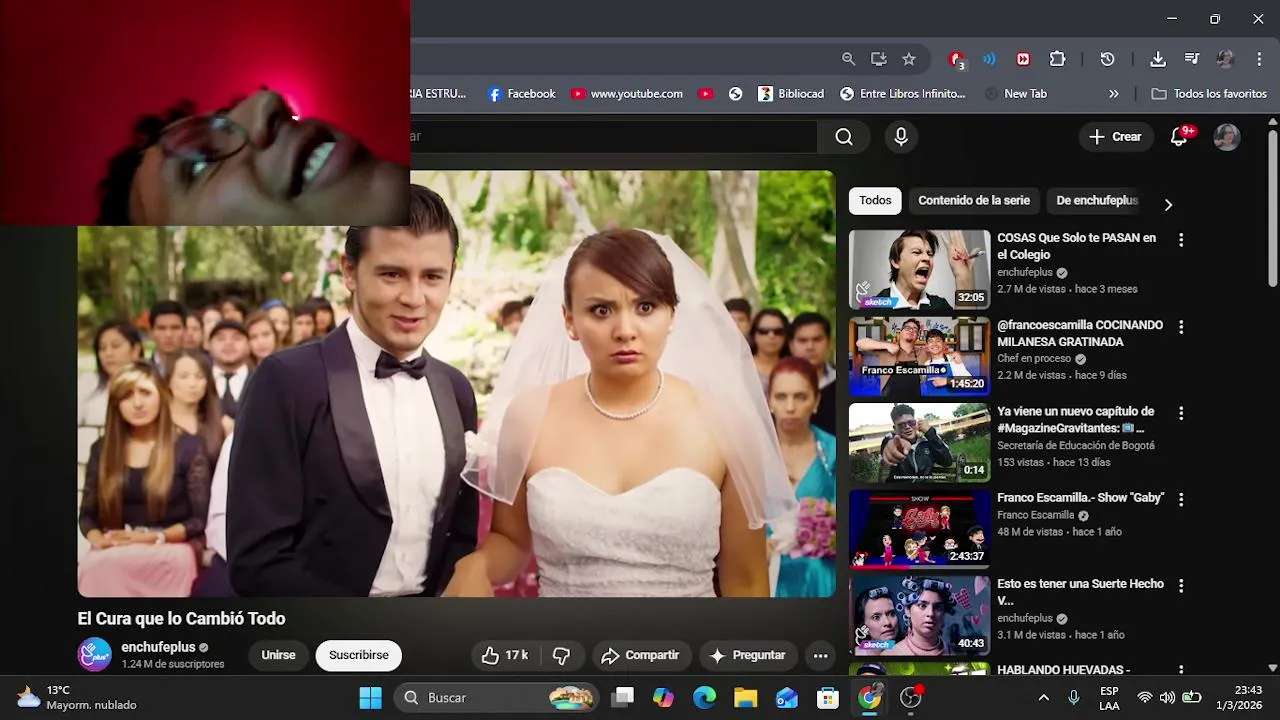Open options for Franco Escamilla Show Gaby video
Viewport: 1280px width, 720px height.
[x=1181, y=499]
